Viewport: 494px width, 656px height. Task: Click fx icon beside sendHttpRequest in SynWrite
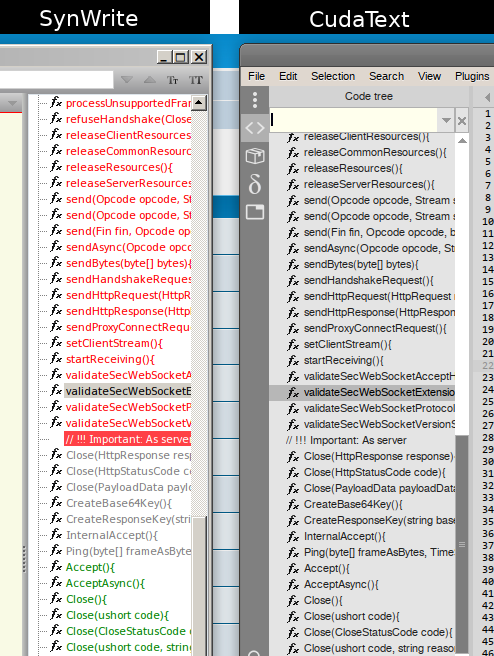coord(56,295)
